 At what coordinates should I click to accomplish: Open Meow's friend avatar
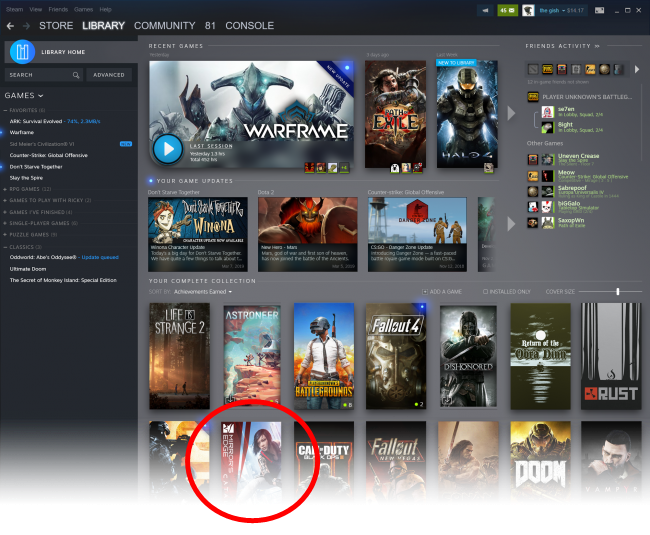pos(548,176)
